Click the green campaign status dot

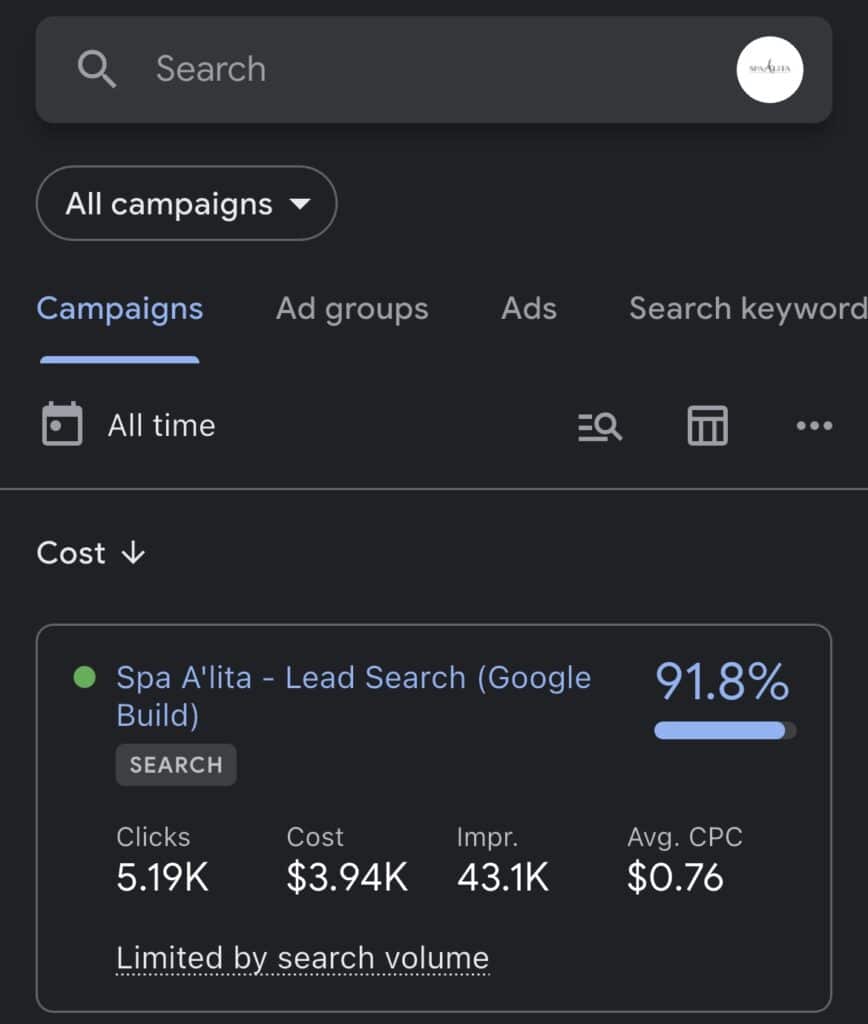[85, 678]
